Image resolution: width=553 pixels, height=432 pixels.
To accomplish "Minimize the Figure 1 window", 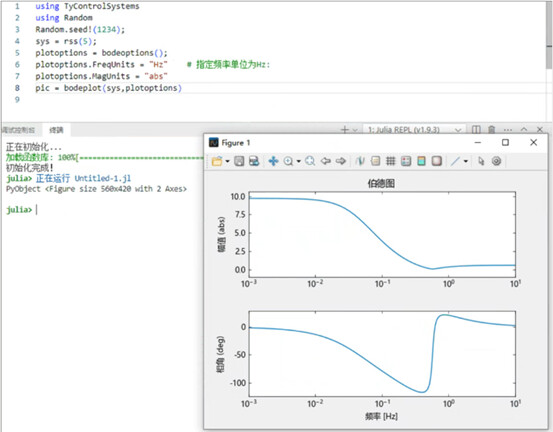I will 478,142.
